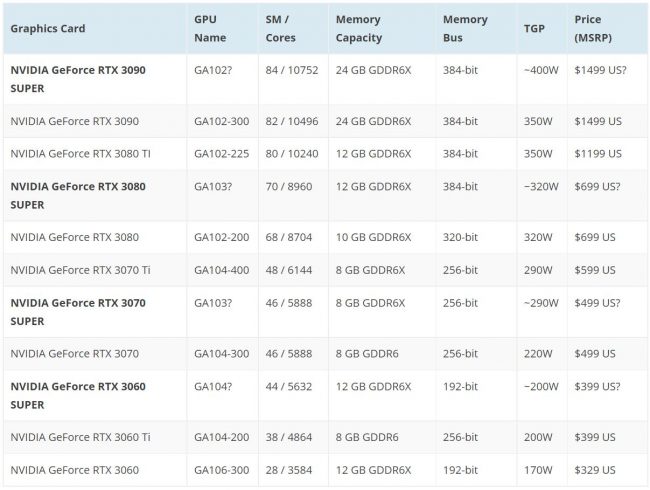Click the $499 US? price
The height and width of the screenshot is (490, 650).
pyautogui.click(x=597, y=303)
